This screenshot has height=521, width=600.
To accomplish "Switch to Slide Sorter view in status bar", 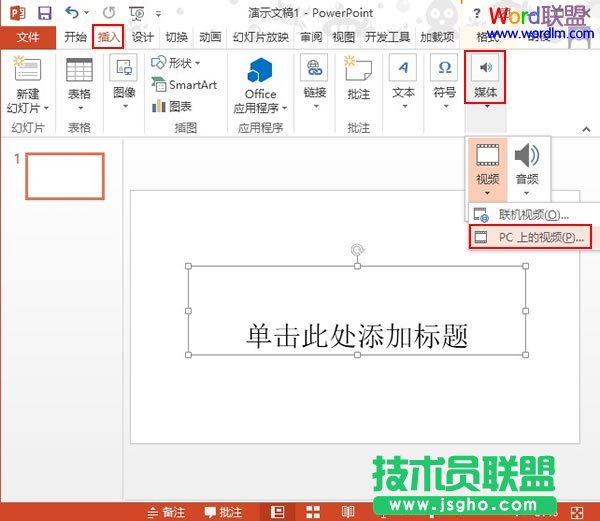I will click(313, 512).
